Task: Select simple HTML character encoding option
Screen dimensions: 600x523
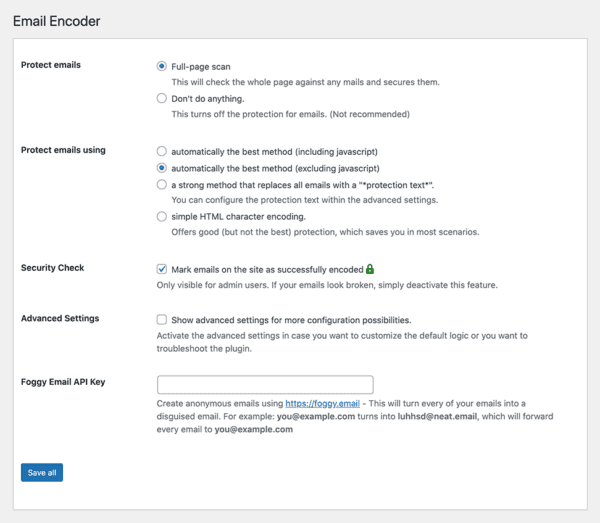Action: (x=162, y=216)
